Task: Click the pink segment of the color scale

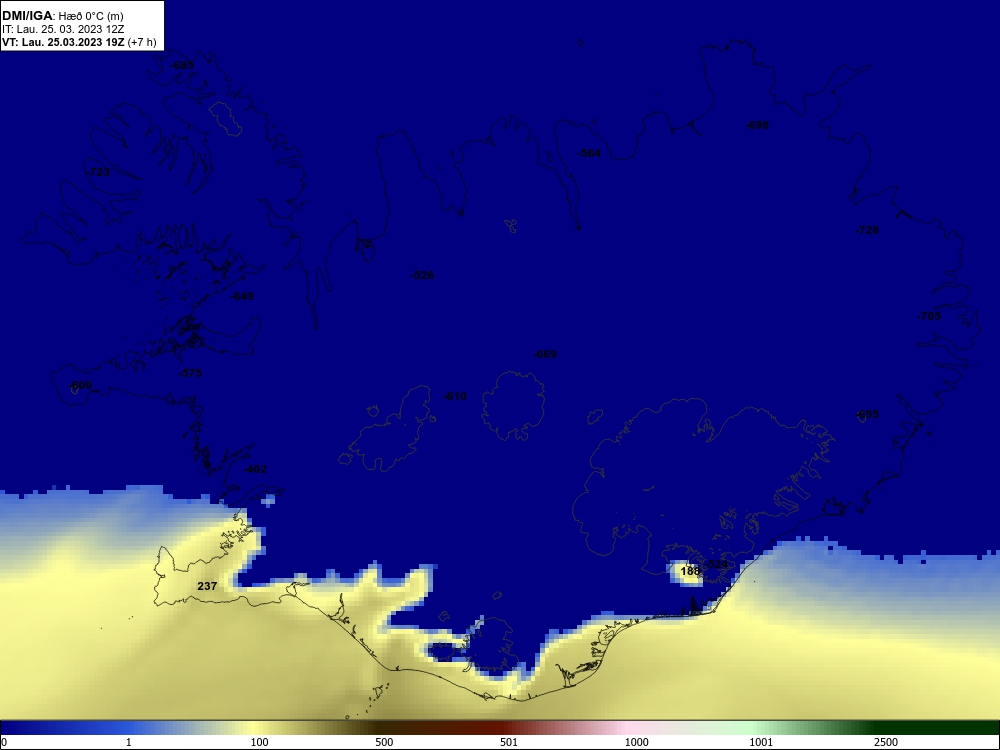Action: (x=628, y=728)
